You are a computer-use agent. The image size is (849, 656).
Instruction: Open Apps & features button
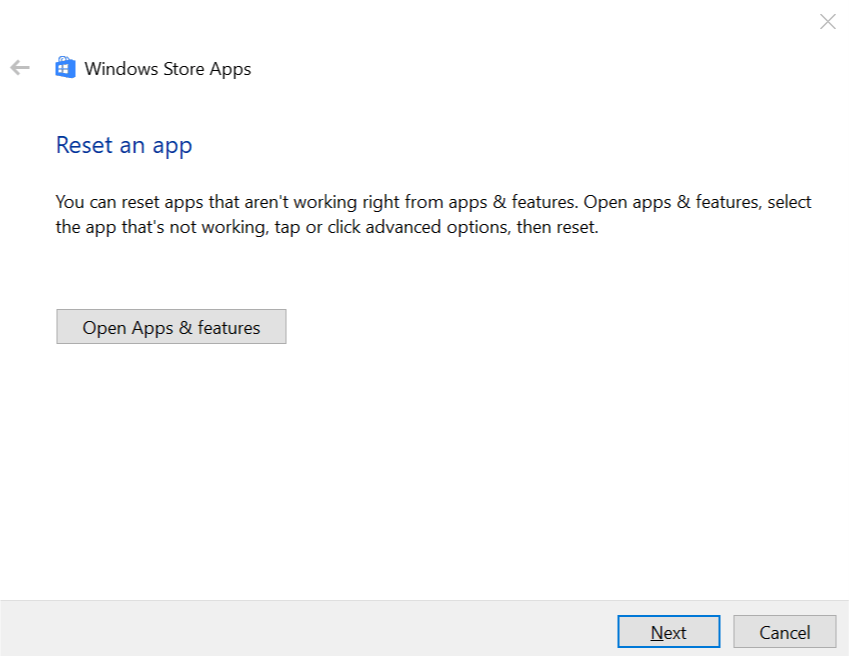(171, 327)
